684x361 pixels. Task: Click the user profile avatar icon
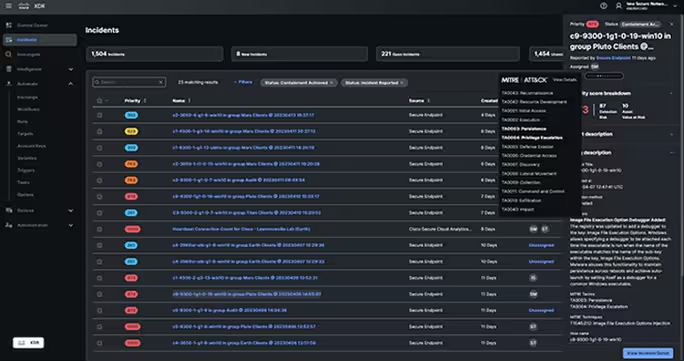point(619,6)
